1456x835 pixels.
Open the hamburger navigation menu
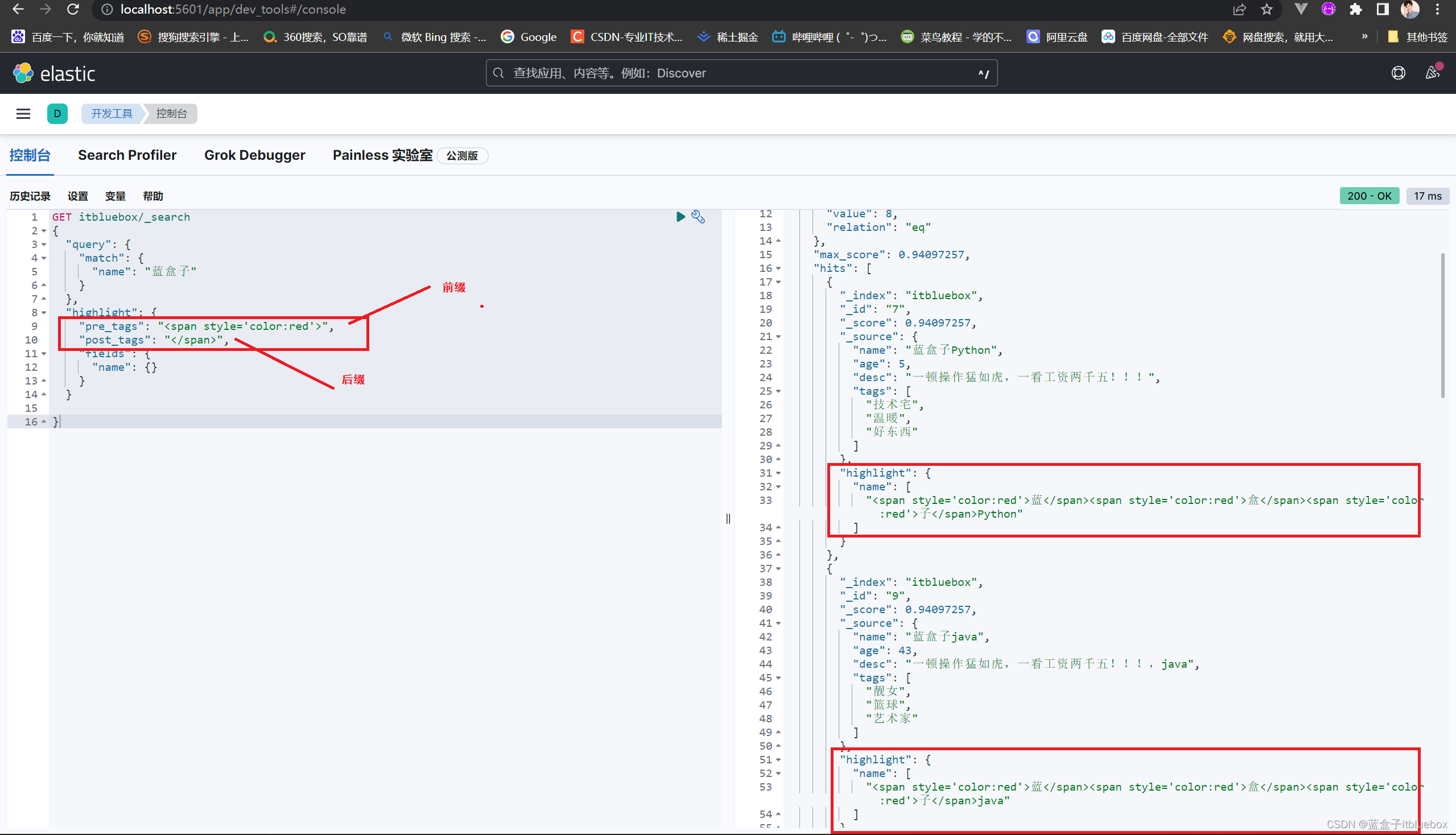tap(23, 114)
